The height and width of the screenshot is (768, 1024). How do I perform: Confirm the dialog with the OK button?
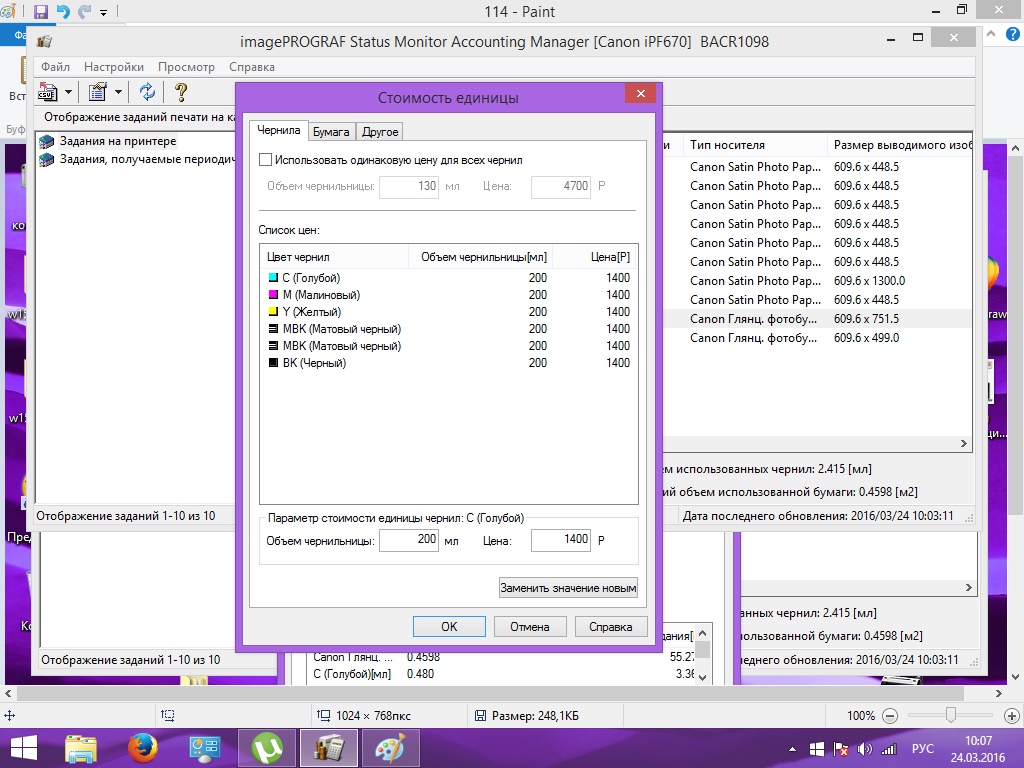click(449, 626)
